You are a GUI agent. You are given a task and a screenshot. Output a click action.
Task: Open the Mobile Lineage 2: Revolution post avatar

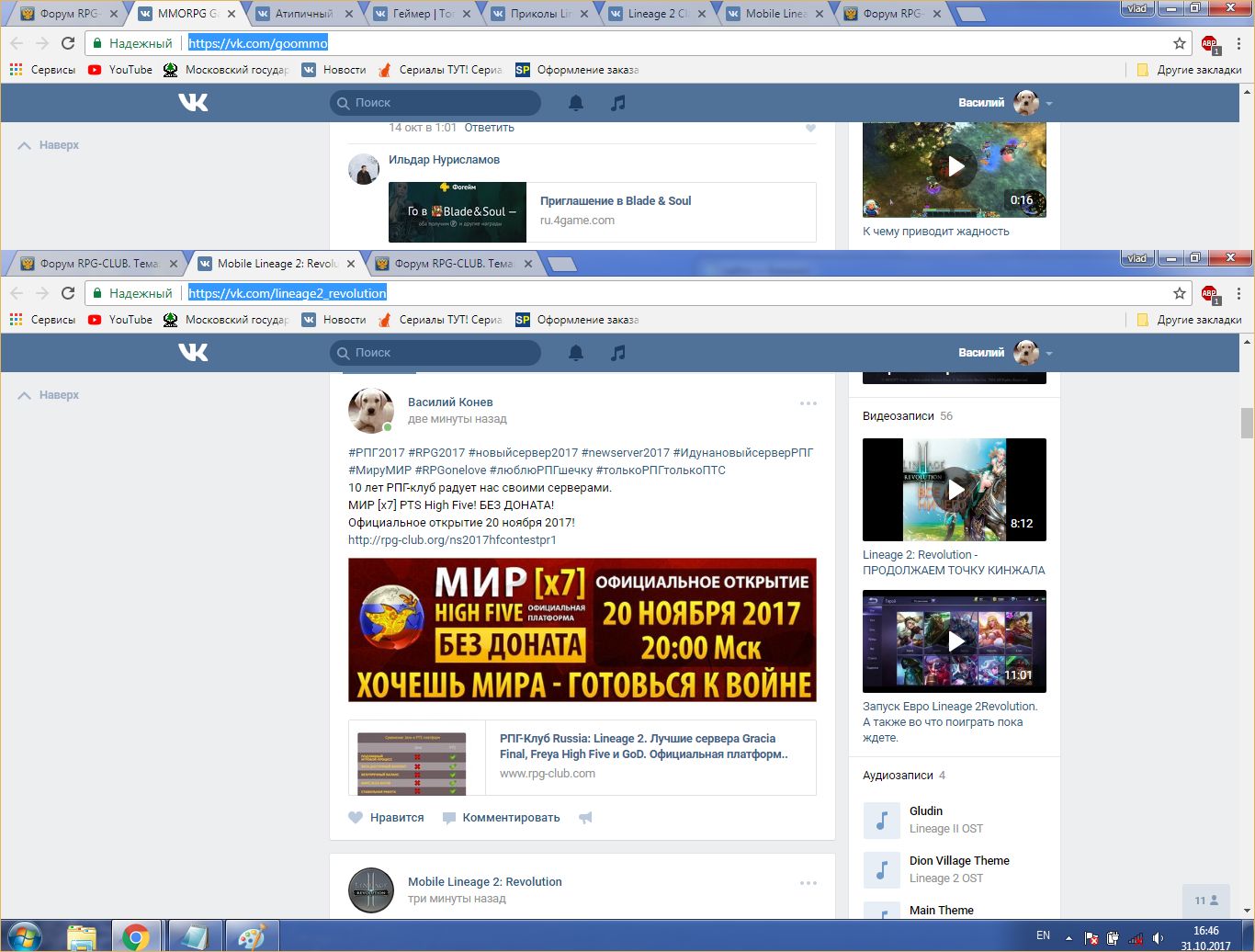(x=371, y=890)
